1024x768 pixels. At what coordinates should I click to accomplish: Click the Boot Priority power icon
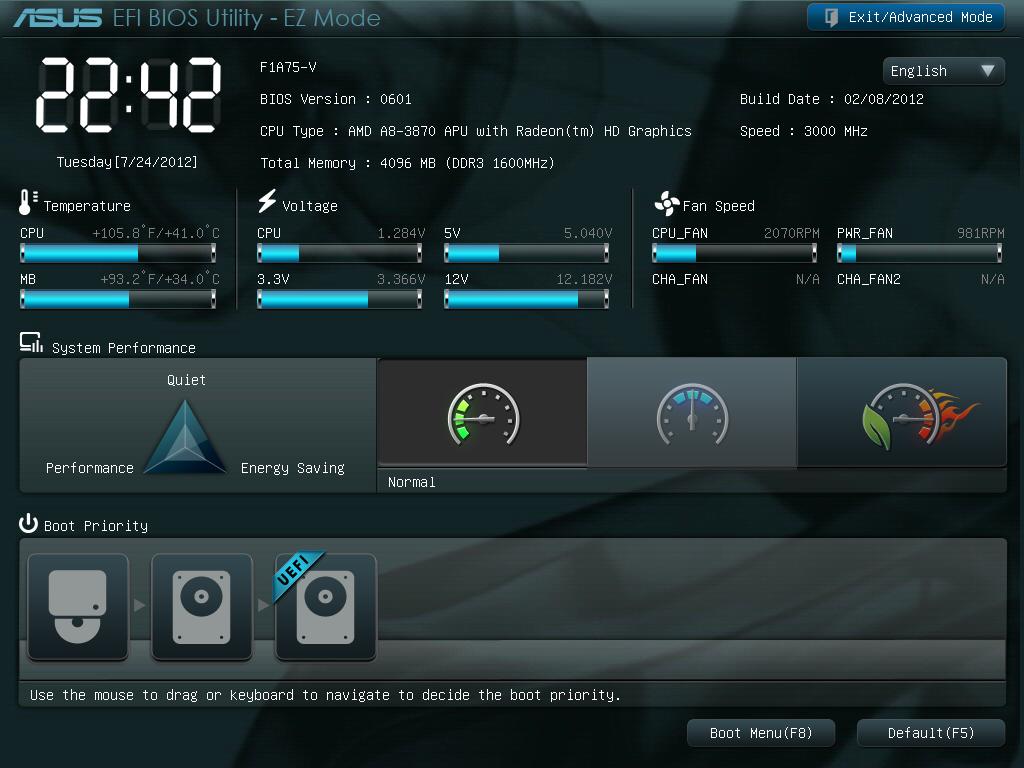point(28,523)
